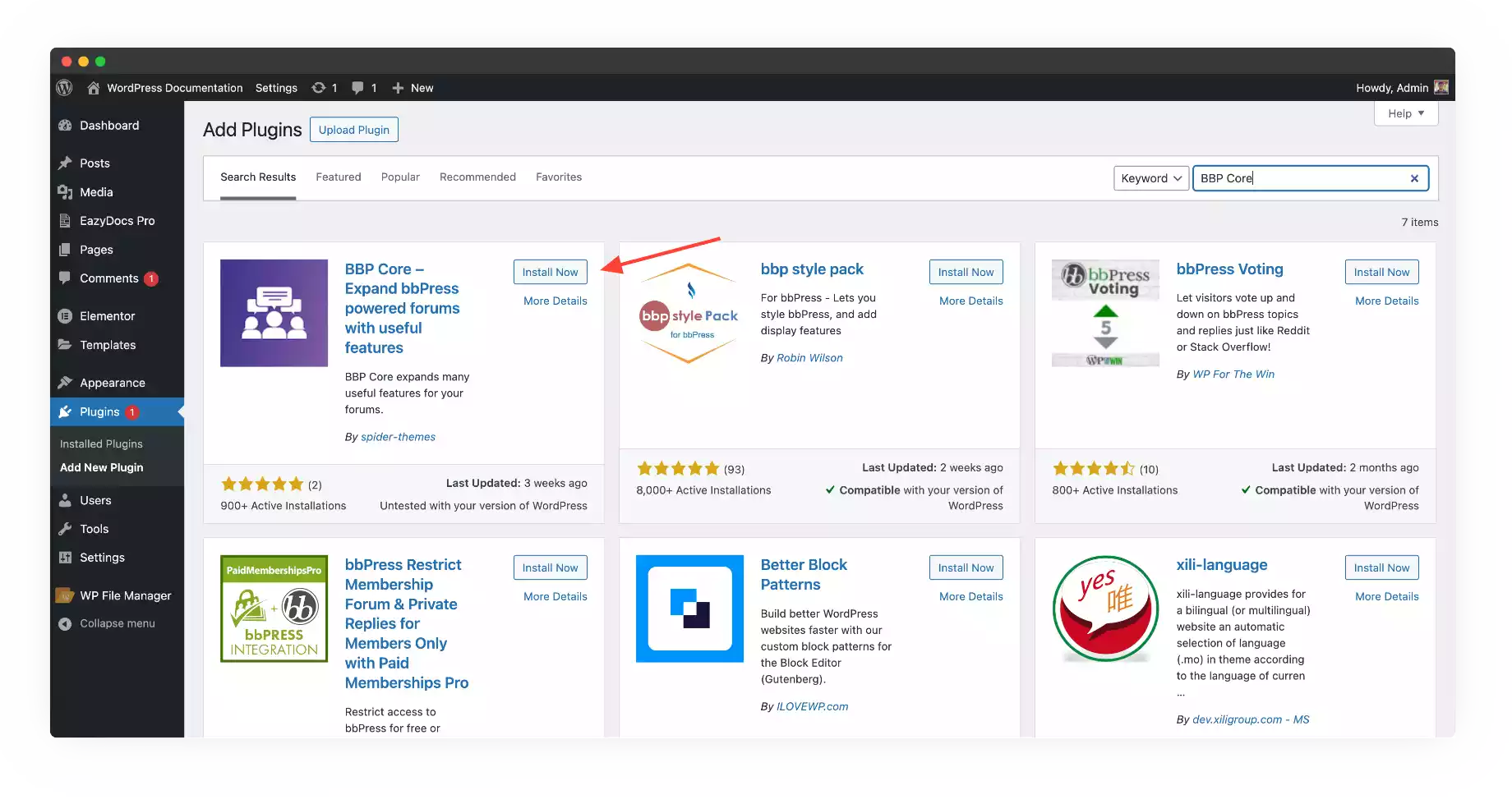Expand the Help panel
This screenshot has width=1512, height=804.
click(x=1405, y=113)
